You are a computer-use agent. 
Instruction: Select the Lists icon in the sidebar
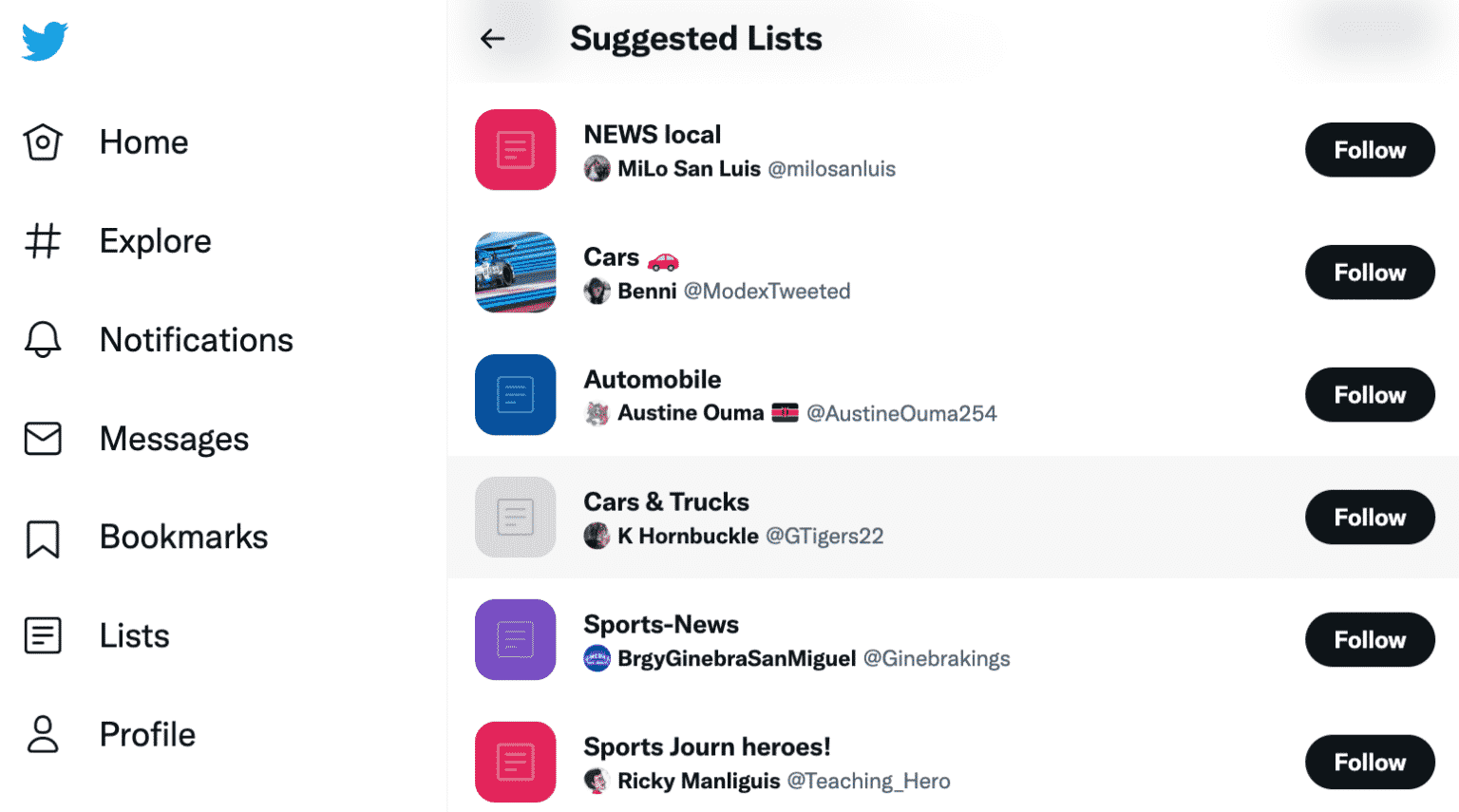[43, 636]
